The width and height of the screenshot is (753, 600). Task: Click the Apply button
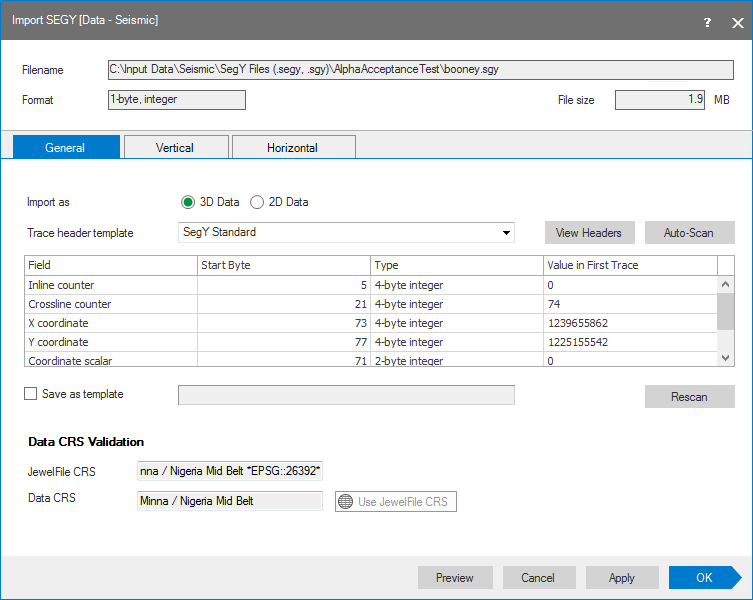click(622, 577)
